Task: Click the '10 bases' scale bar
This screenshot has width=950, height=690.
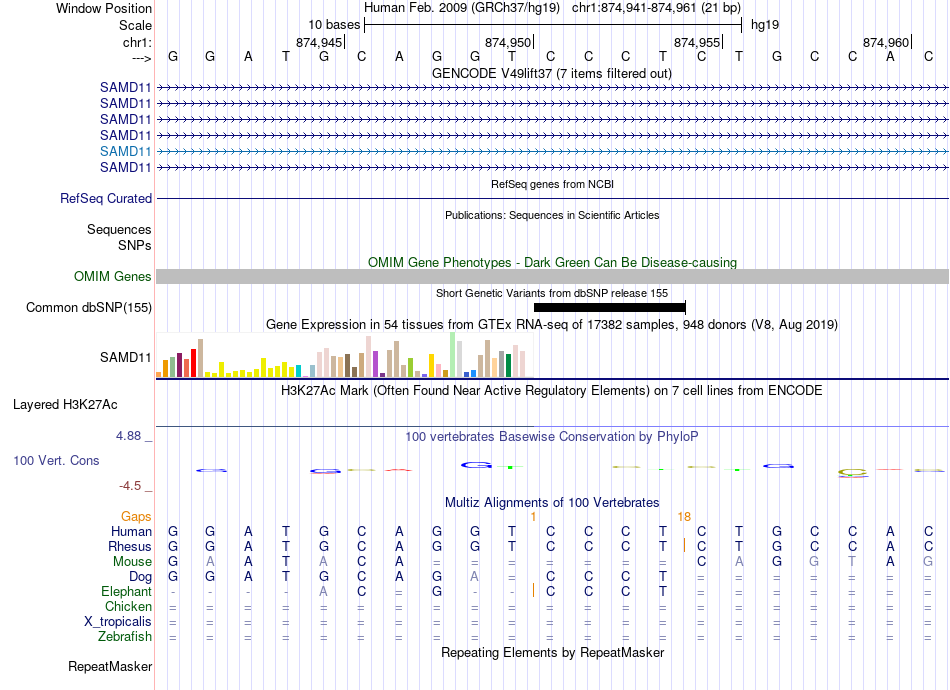Action: 553,25
